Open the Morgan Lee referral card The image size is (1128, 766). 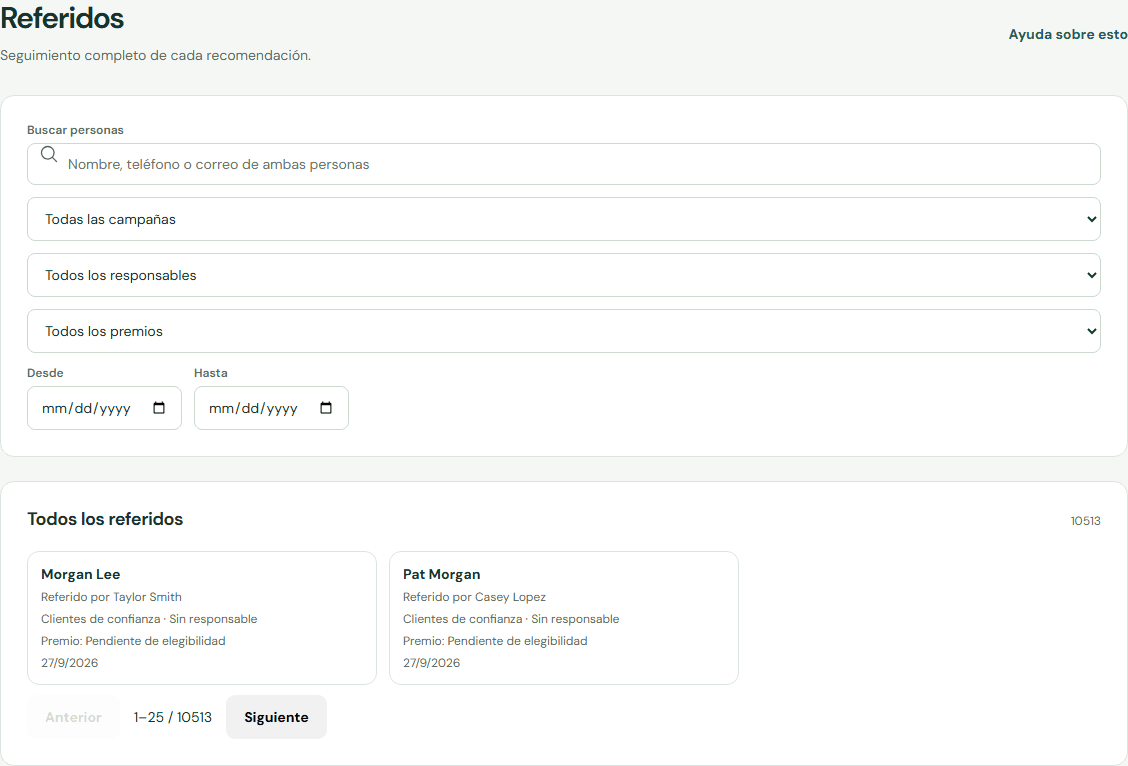point(201,618)
